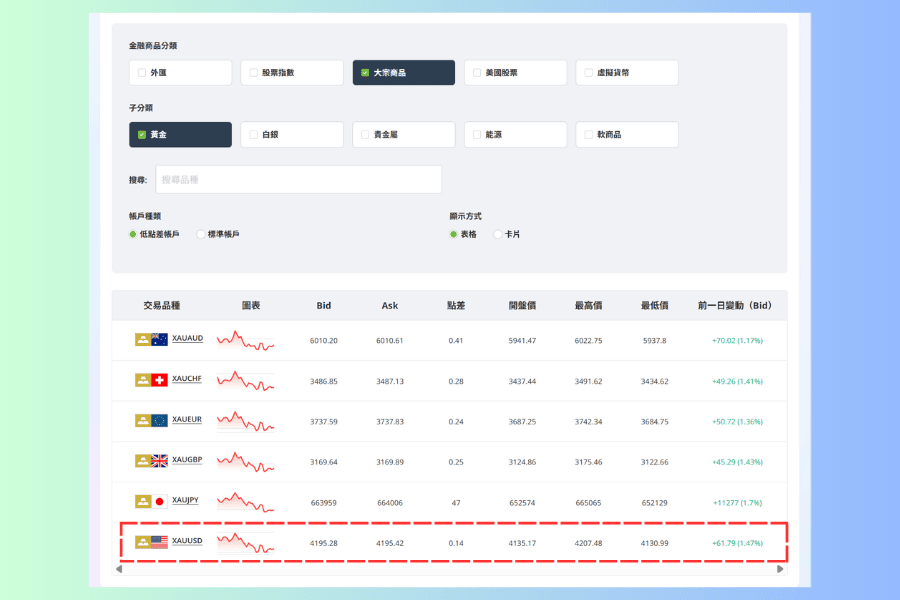Check the 美國股票 category checkbox
Image resolution: width=900 pixels, height=600 pixels.
click(x=477, y=73)
